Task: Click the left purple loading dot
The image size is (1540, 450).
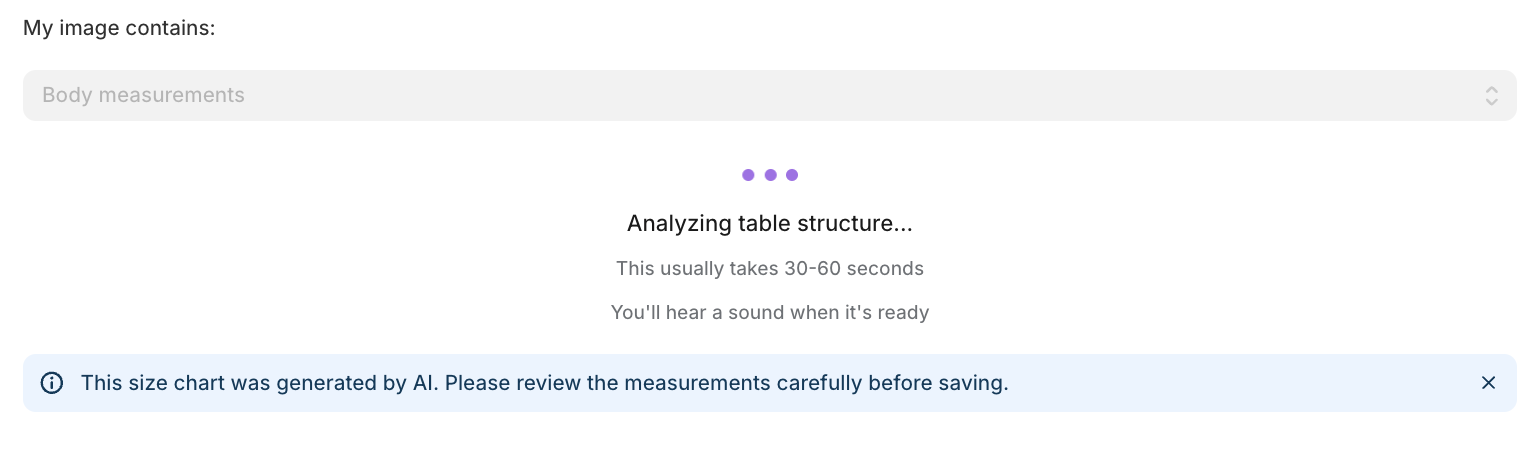Action: click(x=748, y=175)
